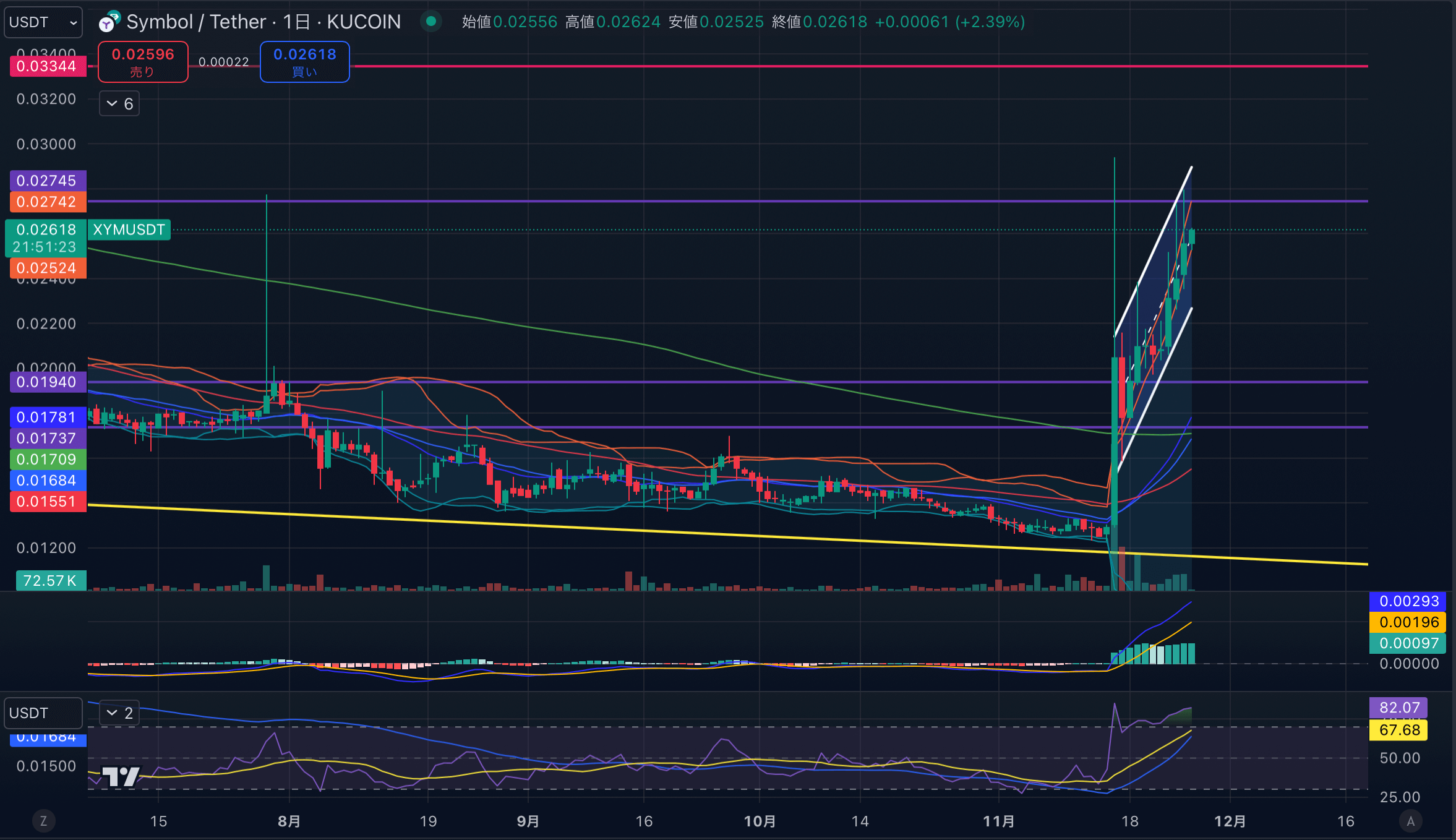
Task: Click the 0.01200 price scale label
Action: coord(46,547)
